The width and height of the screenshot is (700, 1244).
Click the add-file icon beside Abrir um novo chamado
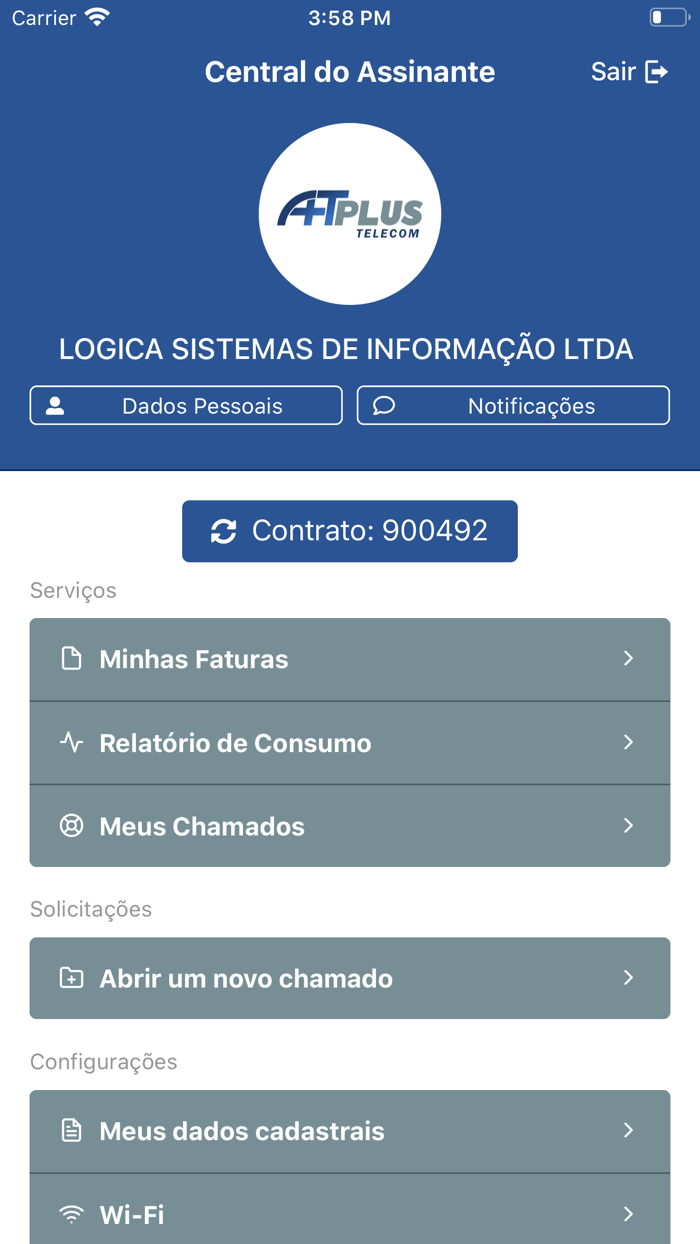[x=70, y=978]
